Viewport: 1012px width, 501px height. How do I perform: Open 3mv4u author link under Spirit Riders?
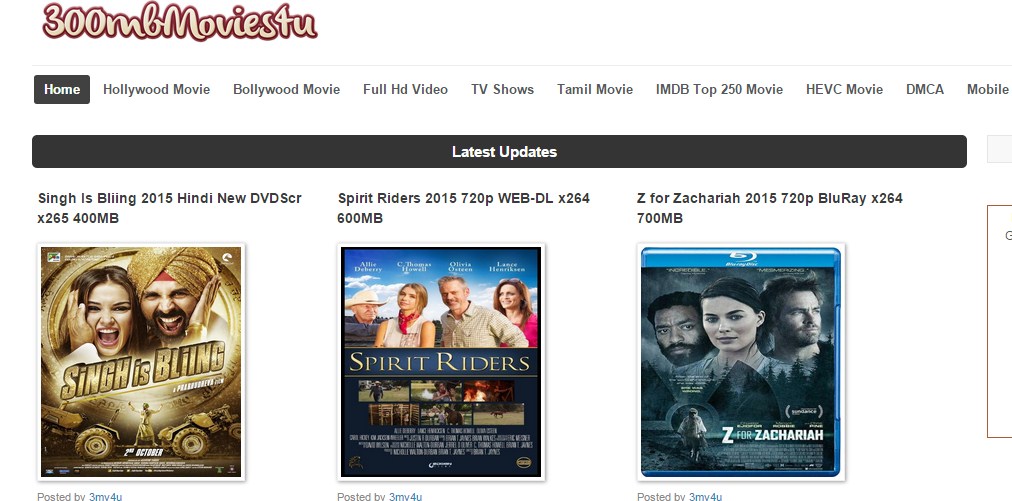pyautogui.click(x=405, y=496)
